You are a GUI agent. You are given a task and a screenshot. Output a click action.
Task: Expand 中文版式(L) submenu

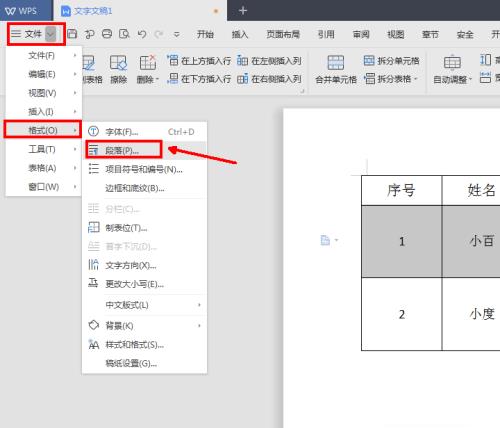tap(144, 305)
